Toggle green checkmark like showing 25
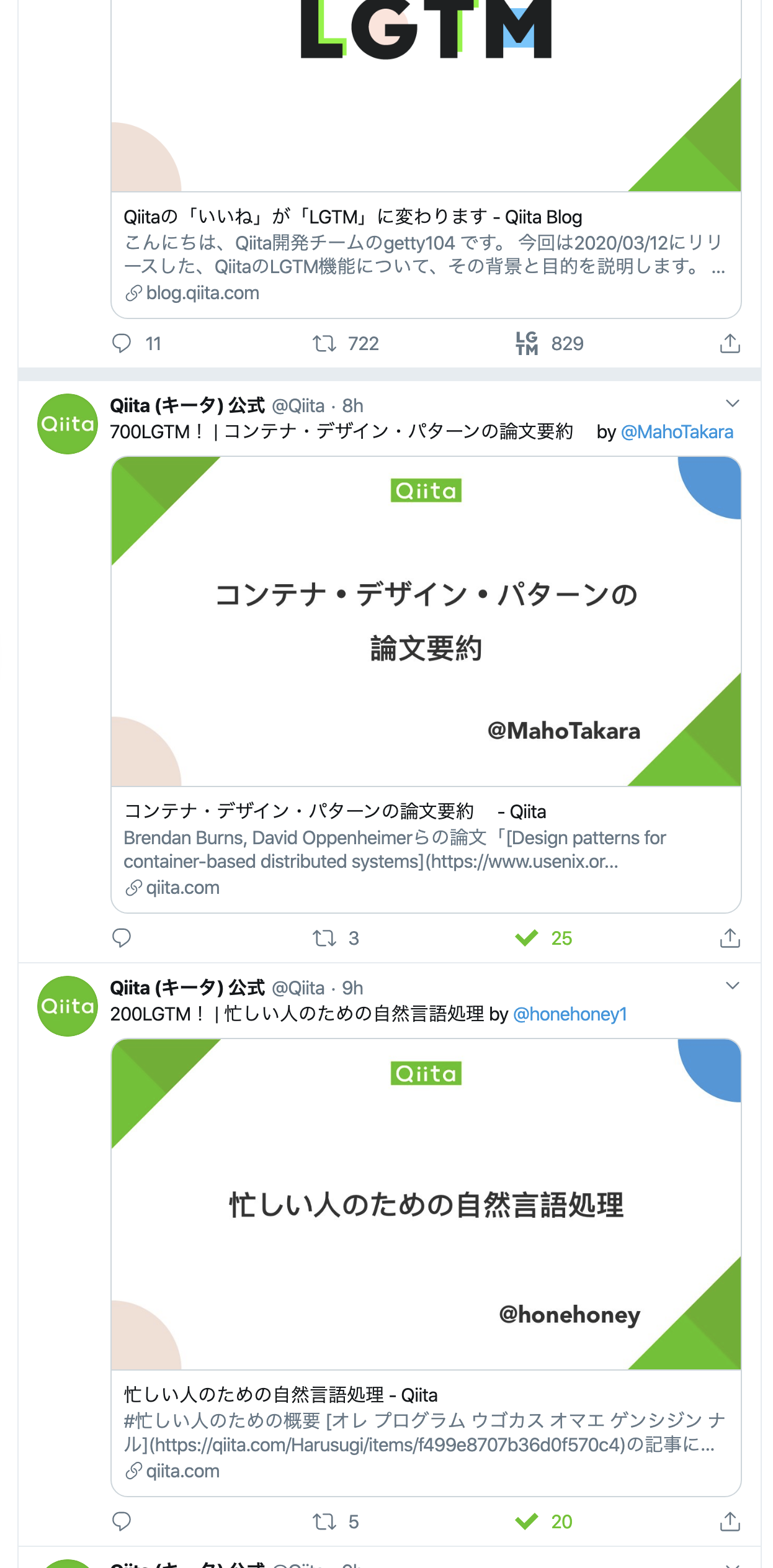773x1568 pixels. pos(527,938)
